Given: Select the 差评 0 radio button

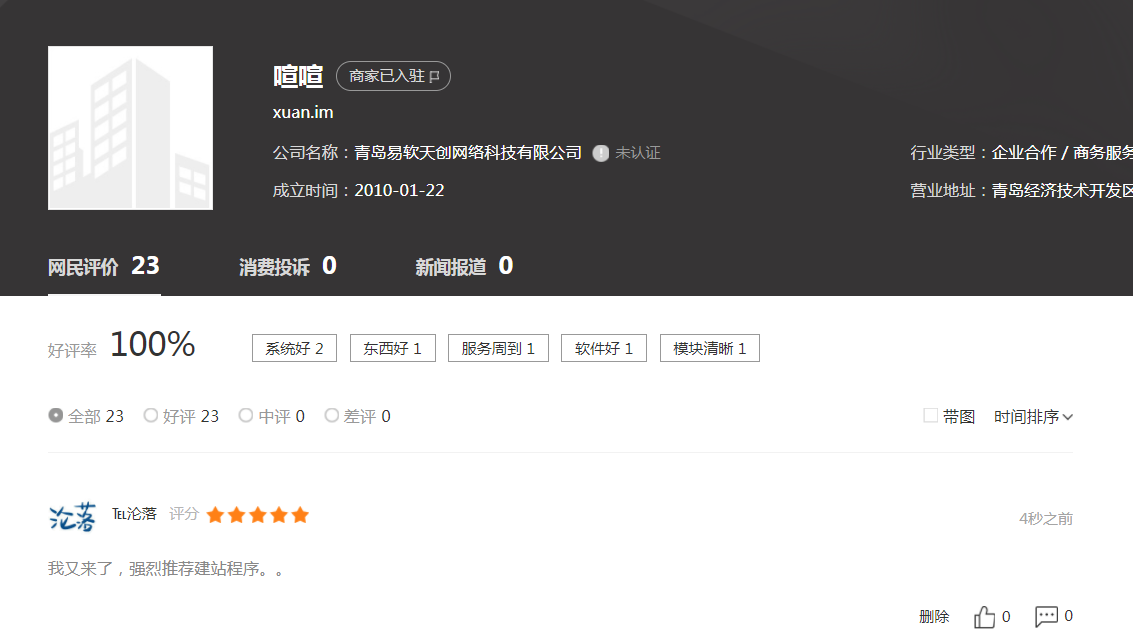Looking at the screenshot, I should tap(332, 415).
